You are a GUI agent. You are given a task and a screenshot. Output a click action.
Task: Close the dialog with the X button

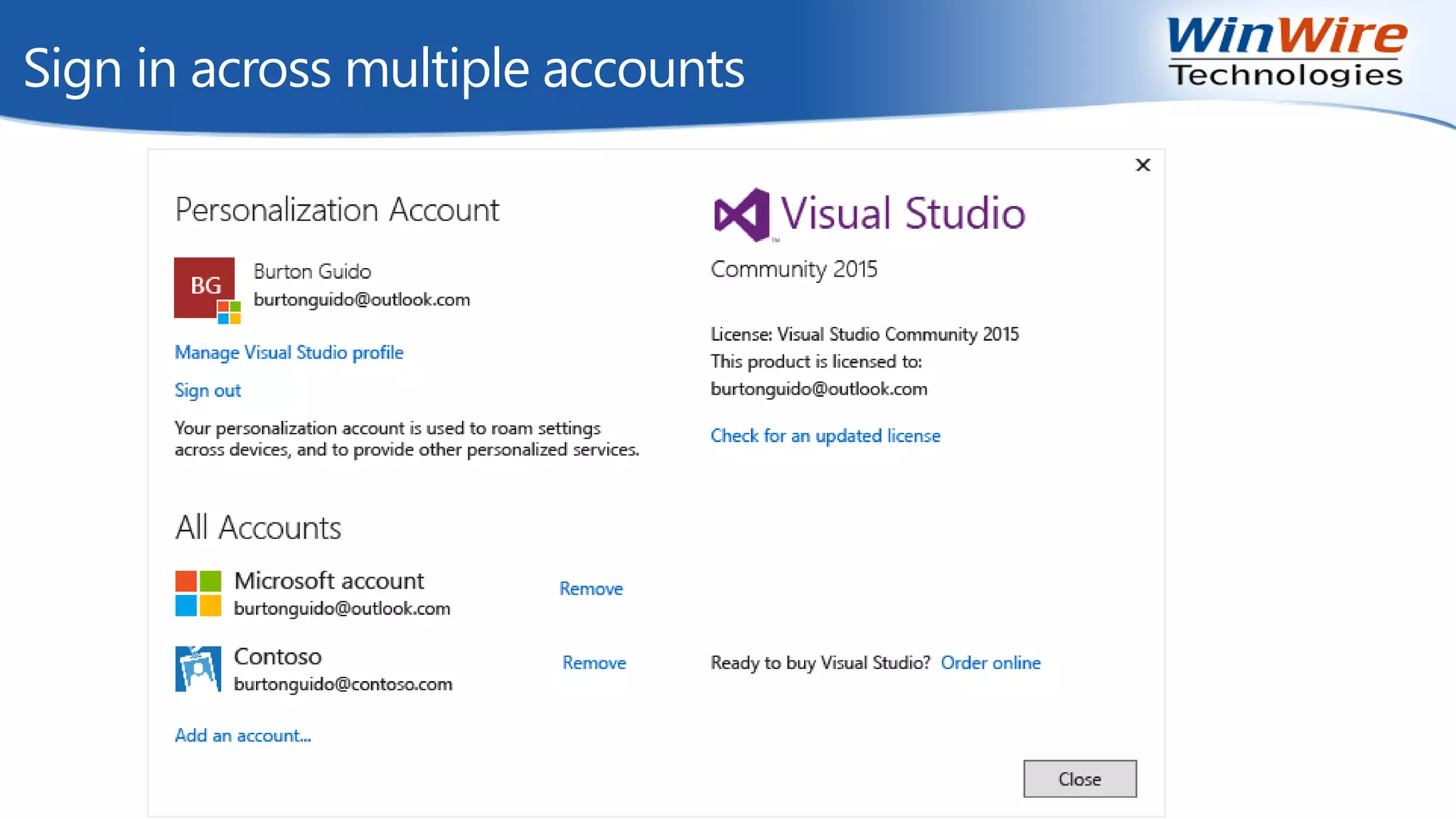pyautogui.click(x=1142, y=165)
